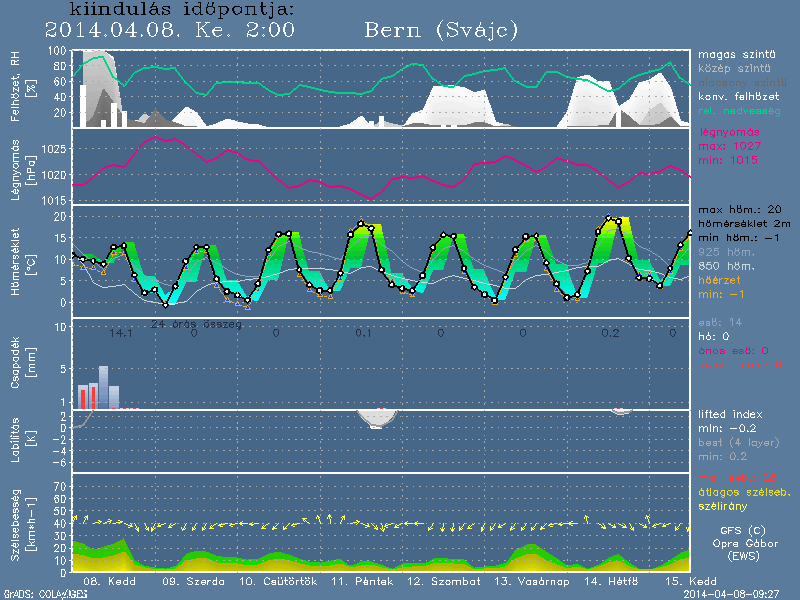The image size is (800, 600).
Task: Click the 'Opre Gábor' author name
Action: [742, 543]
